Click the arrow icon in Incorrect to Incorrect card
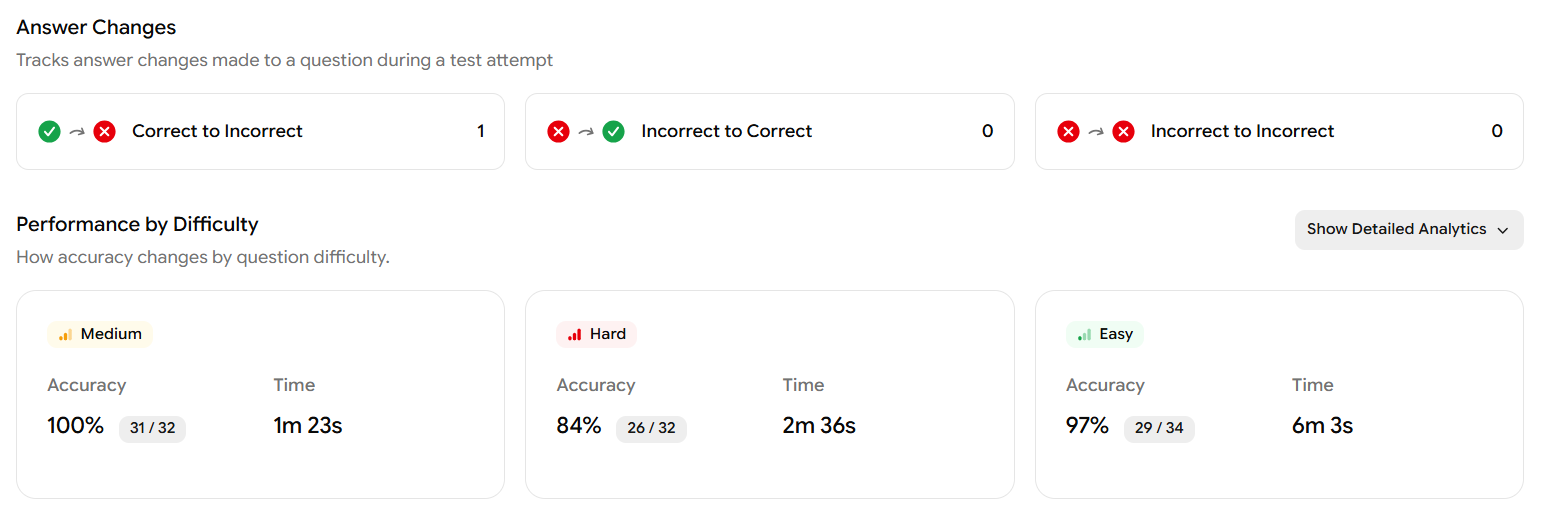The height and width of the screenshot is (513, 1553). click(1096, 131)
